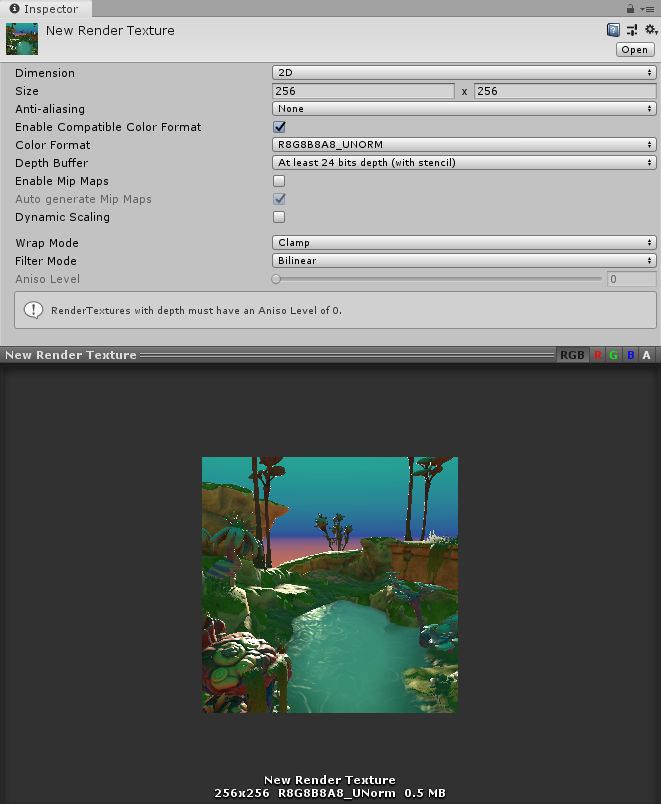Open the help reference book icon
Viewport: 661px width, 804px height.
click(613, 31)
